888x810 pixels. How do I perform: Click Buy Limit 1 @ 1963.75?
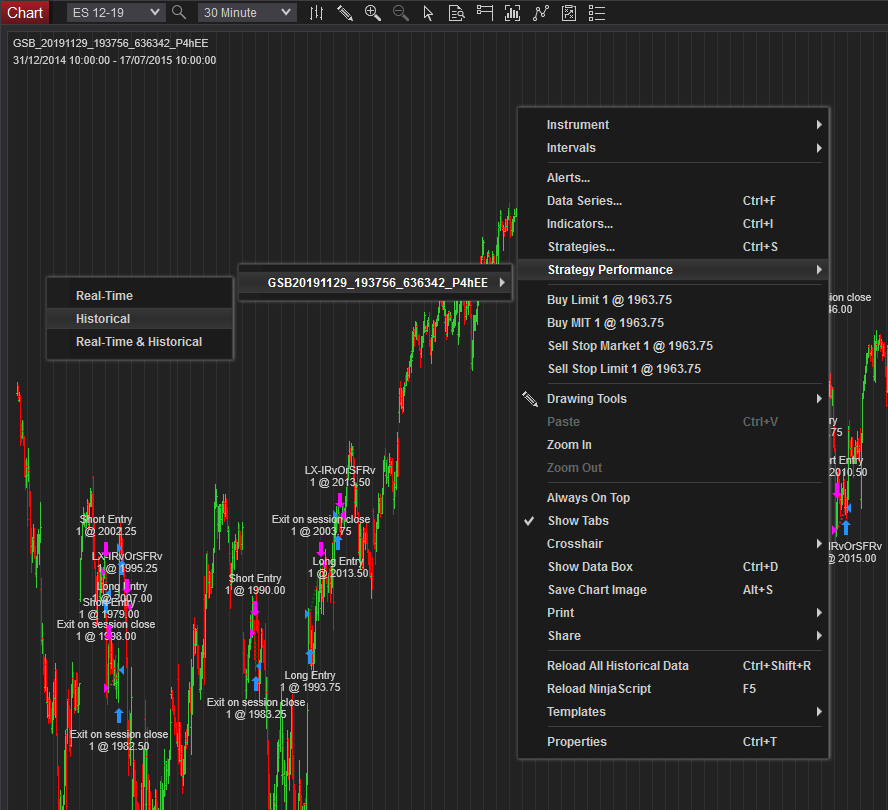point(609,300)
